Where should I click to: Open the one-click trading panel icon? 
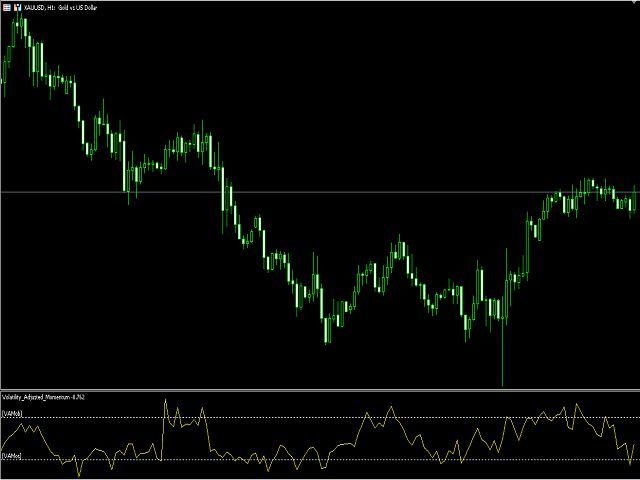tap(6, 6)
